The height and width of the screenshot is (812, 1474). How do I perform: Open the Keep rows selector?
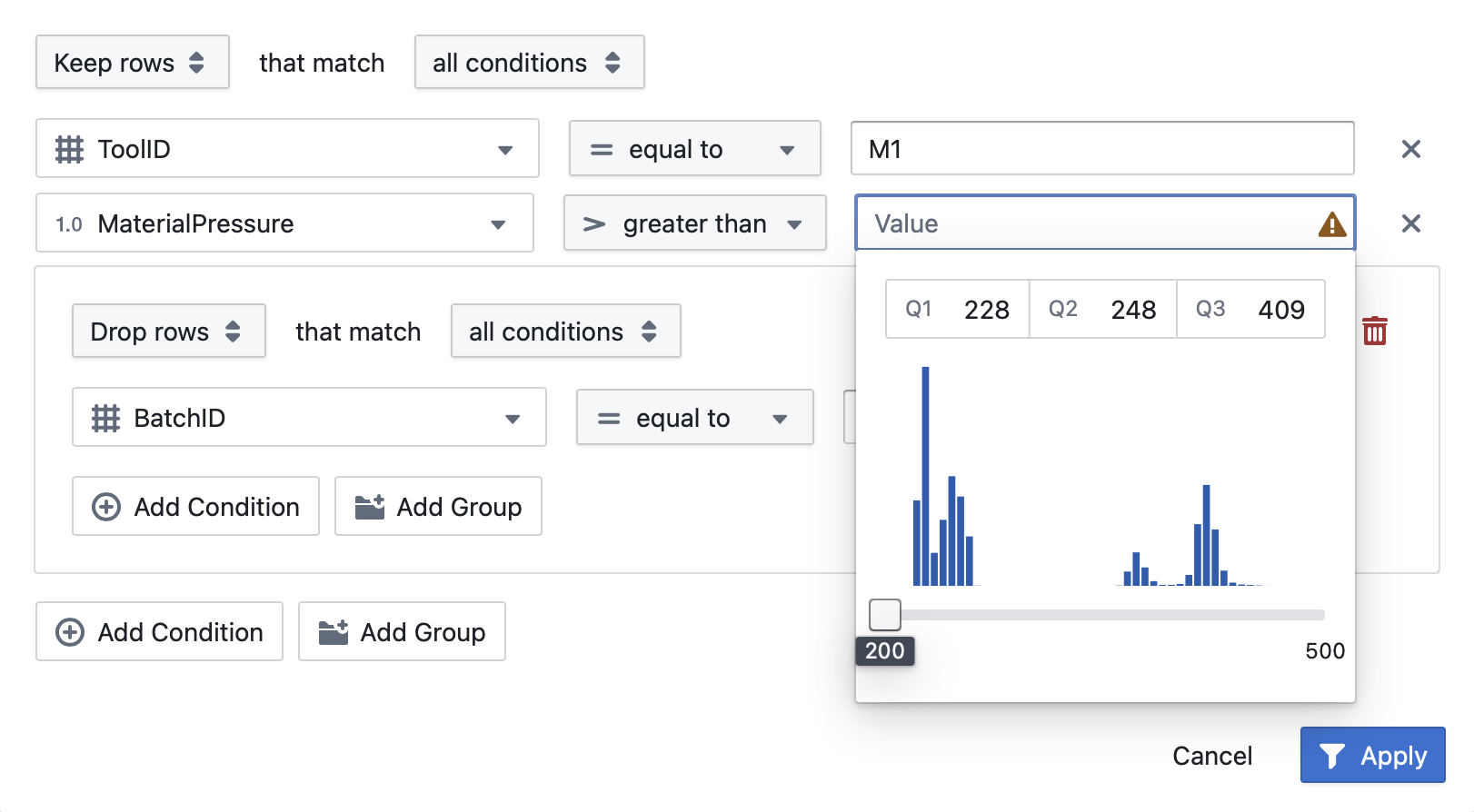[x=132, y=62]
